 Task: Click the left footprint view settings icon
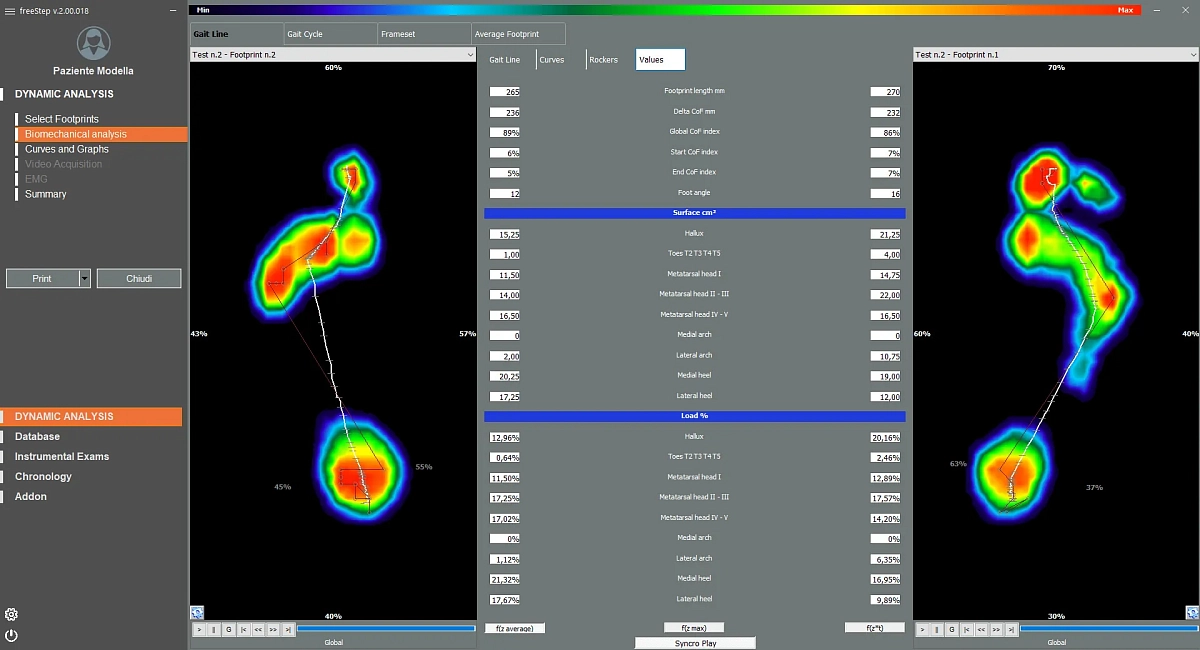[x=197, y=612]
